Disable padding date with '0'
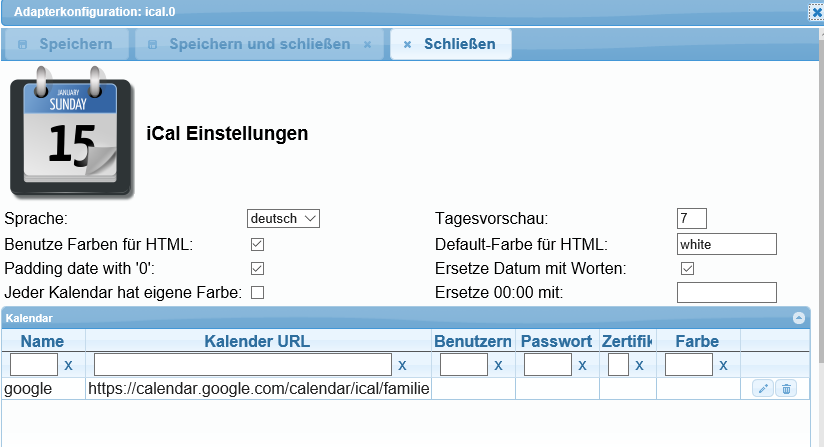This screenshot has height=447, width=824. tap(257, 268)
